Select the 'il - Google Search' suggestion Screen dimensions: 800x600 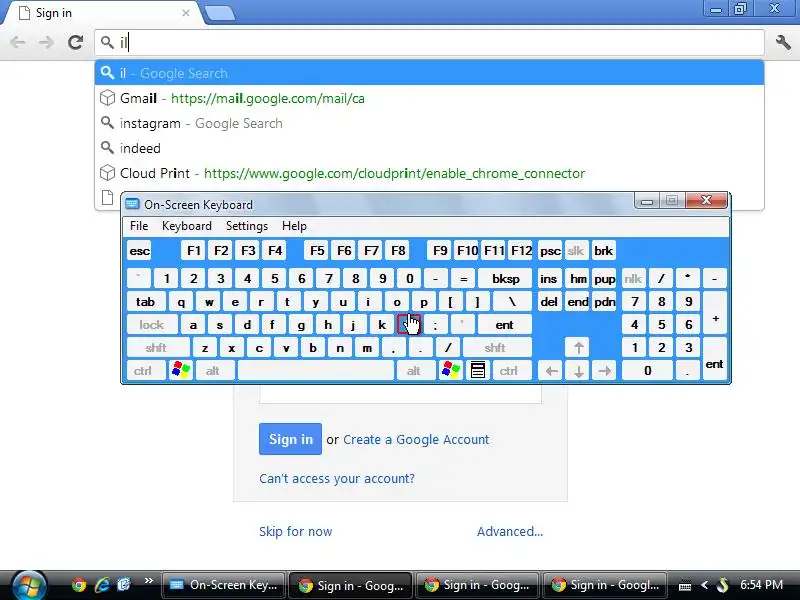coord(429,73)
